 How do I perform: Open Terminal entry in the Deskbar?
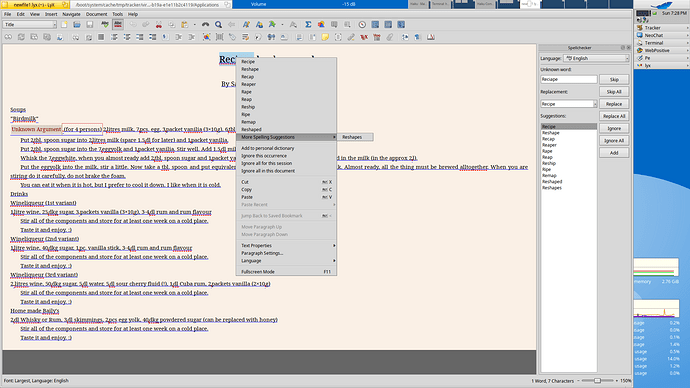pyautogui.click(x=662, y=43)
